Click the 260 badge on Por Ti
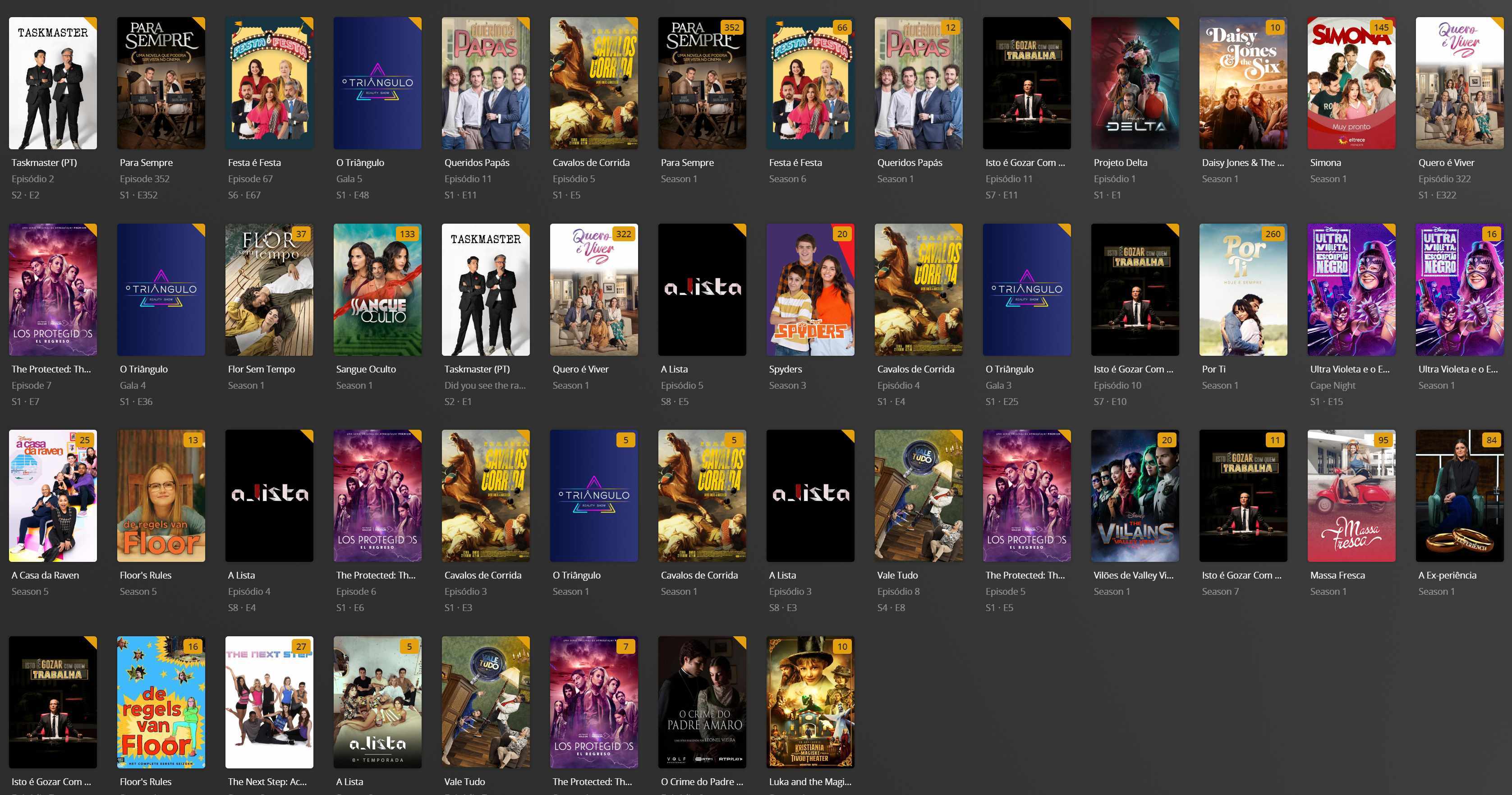Viewport: 1512px width, 795px height. [1273, 234]
